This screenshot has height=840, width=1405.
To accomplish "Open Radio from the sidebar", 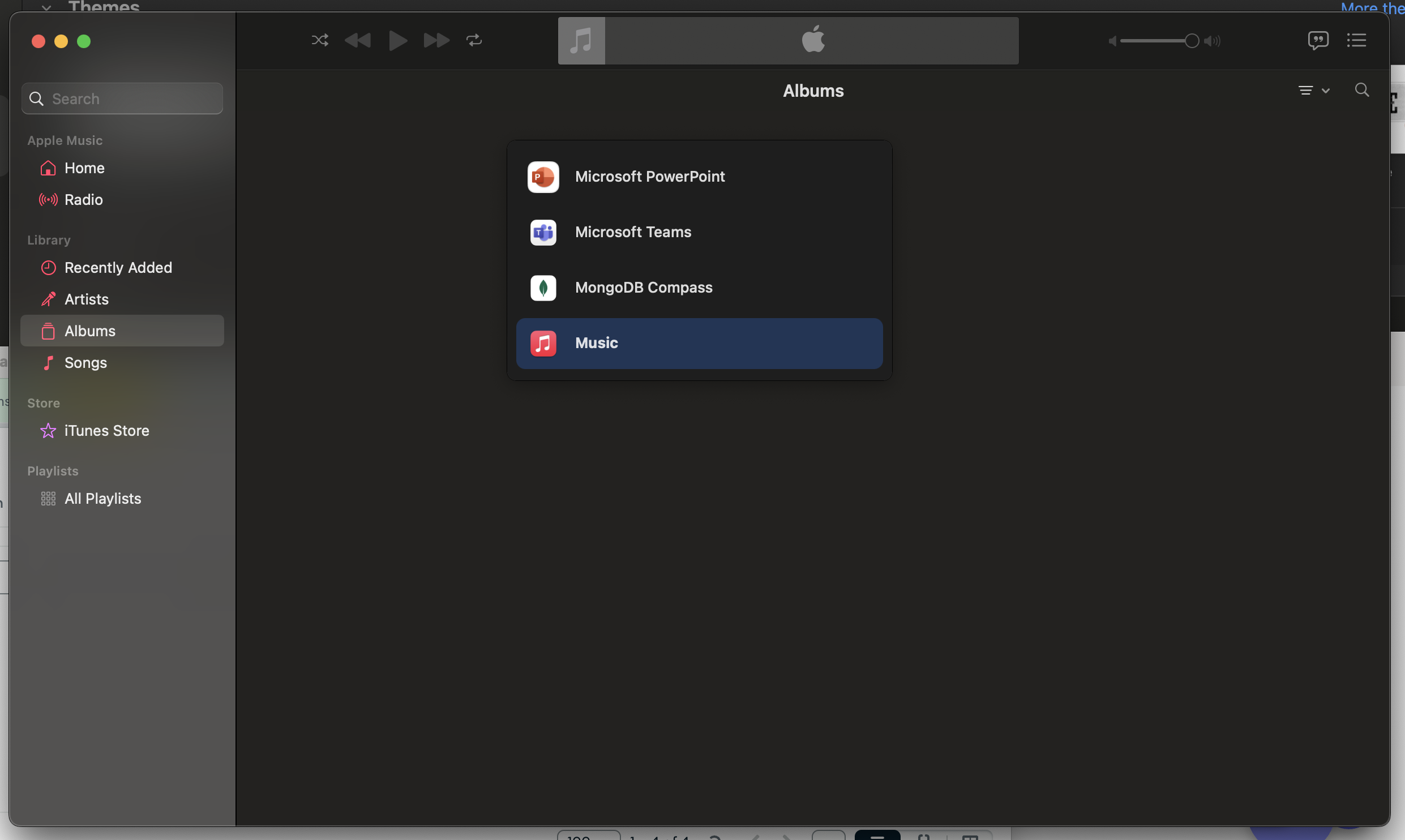I will point(83,200).
